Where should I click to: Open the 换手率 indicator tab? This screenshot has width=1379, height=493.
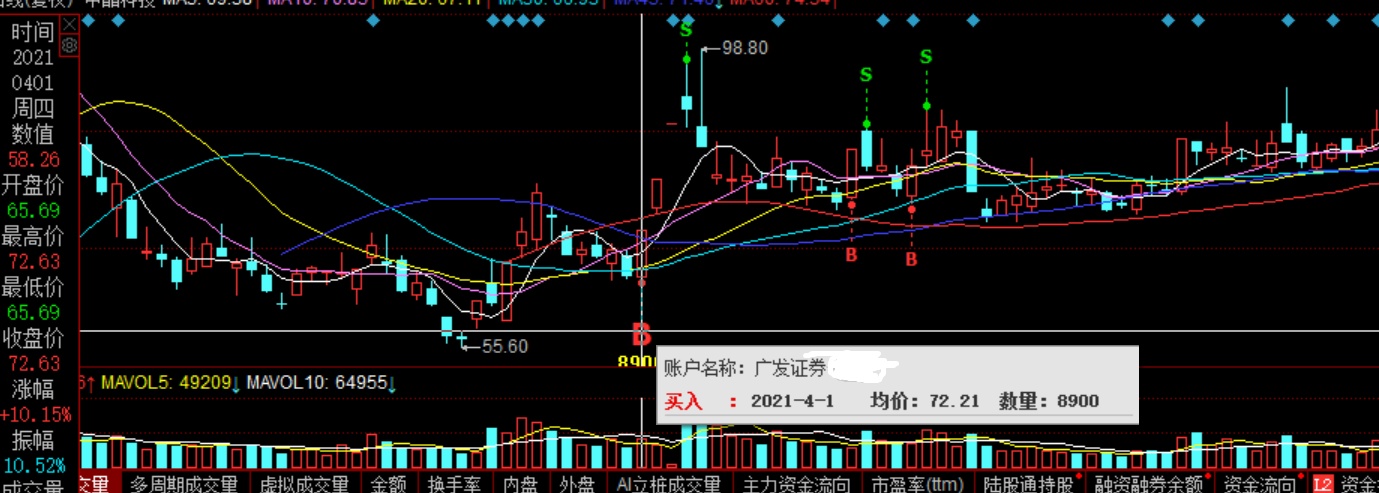tap(455, 484)
